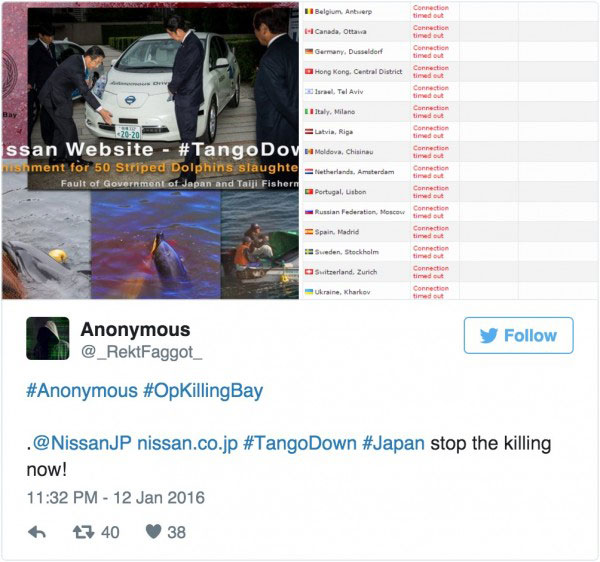Viewport: 600px width, 562px height.
Task: Open the Anonymous display name
Action: point(135,329)
